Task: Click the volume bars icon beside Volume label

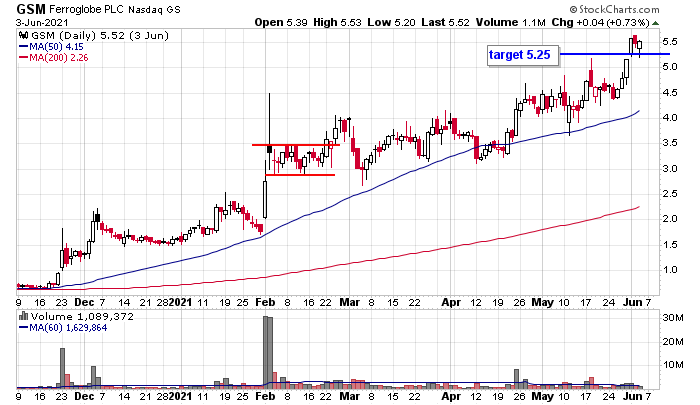Action: [24, 317]
